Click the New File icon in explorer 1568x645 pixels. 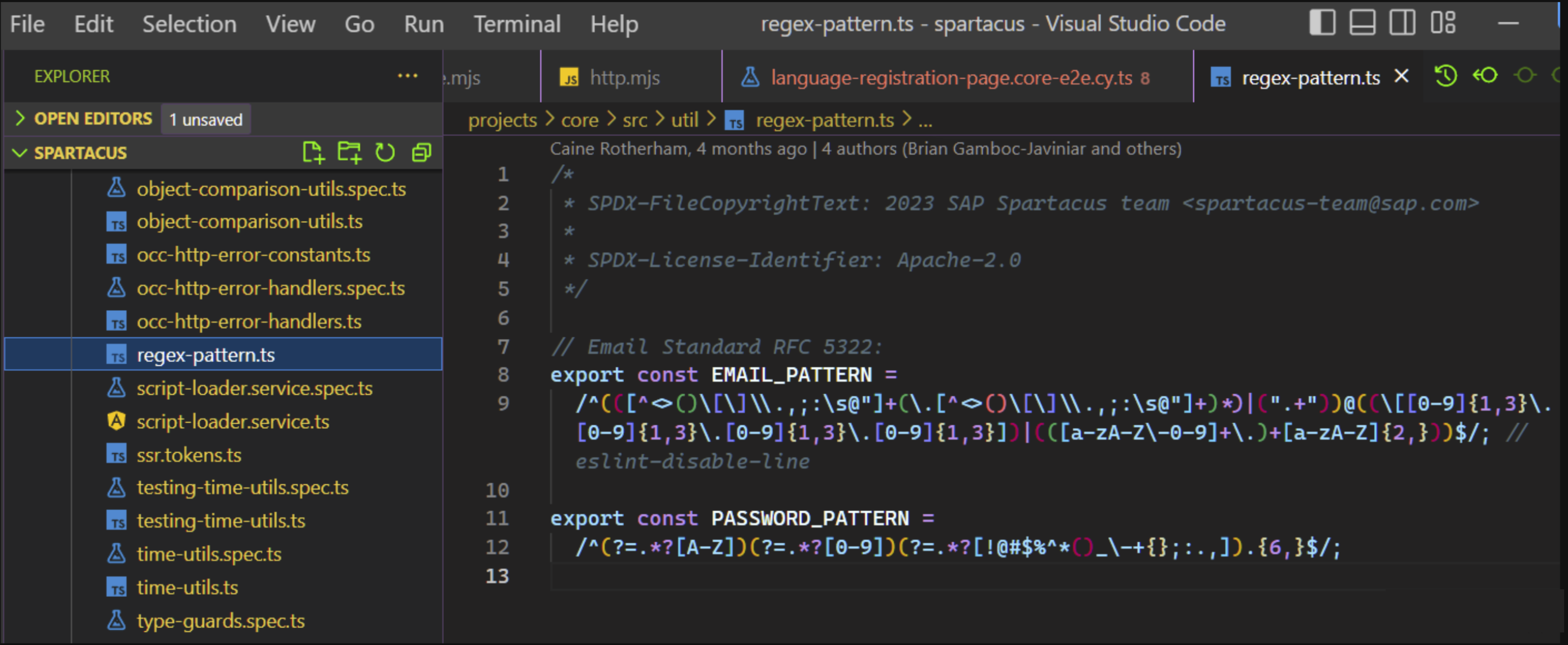pos(313,152)
